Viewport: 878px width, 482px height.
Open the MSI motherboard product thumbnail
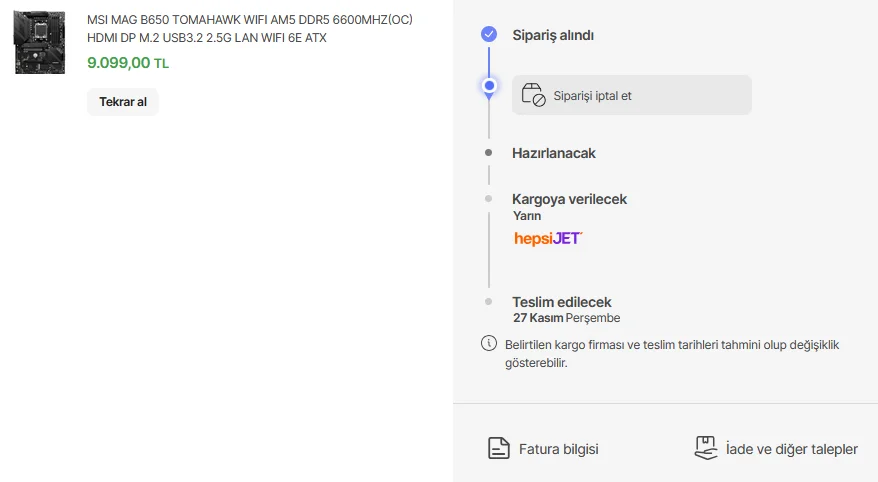[39, 42]
